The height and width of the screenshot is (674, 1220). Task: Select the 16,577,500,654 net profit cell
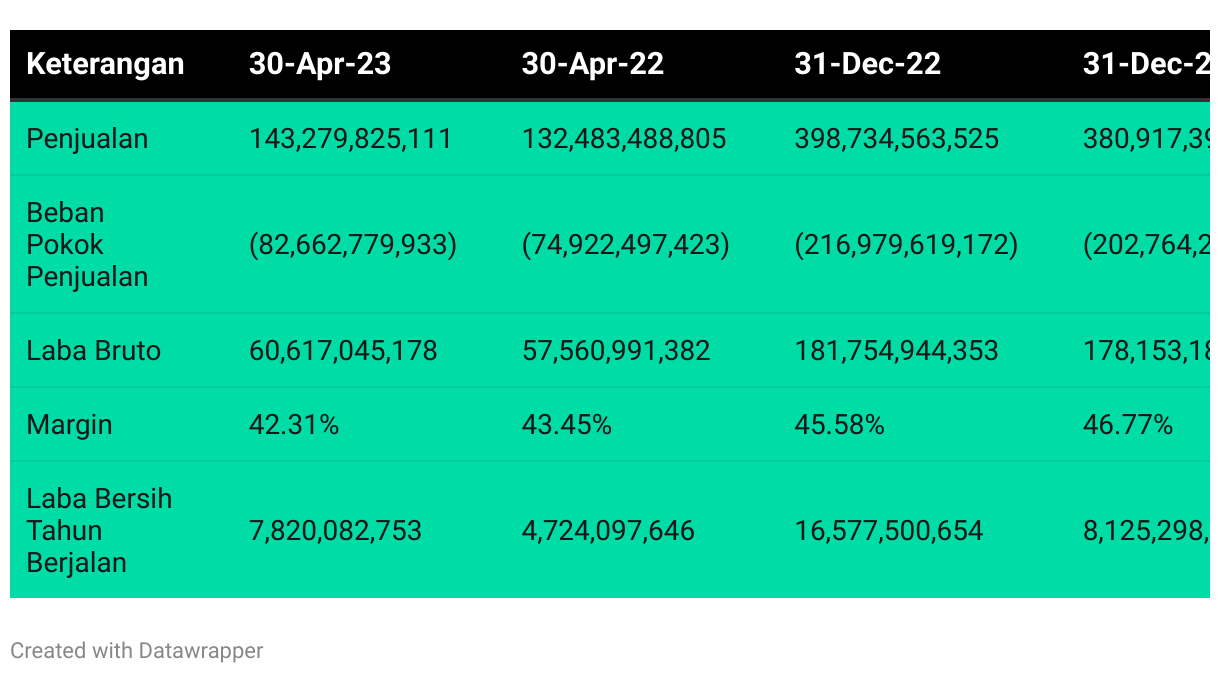[x=889, y=530]
